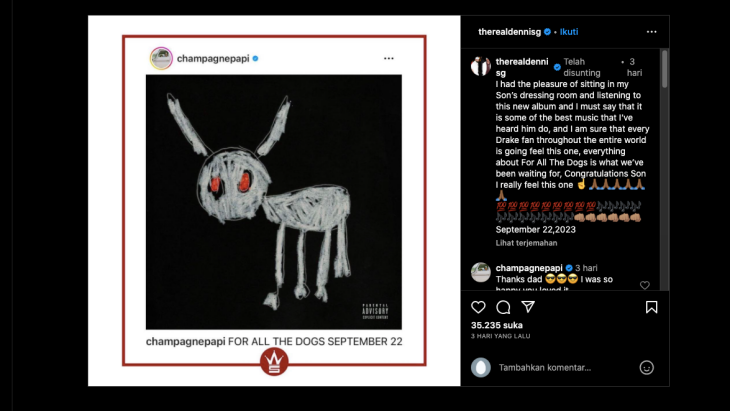This screenshot has height=411, width=730.
Task: Save the post with the bookmark icon
Action: [651, 307]
